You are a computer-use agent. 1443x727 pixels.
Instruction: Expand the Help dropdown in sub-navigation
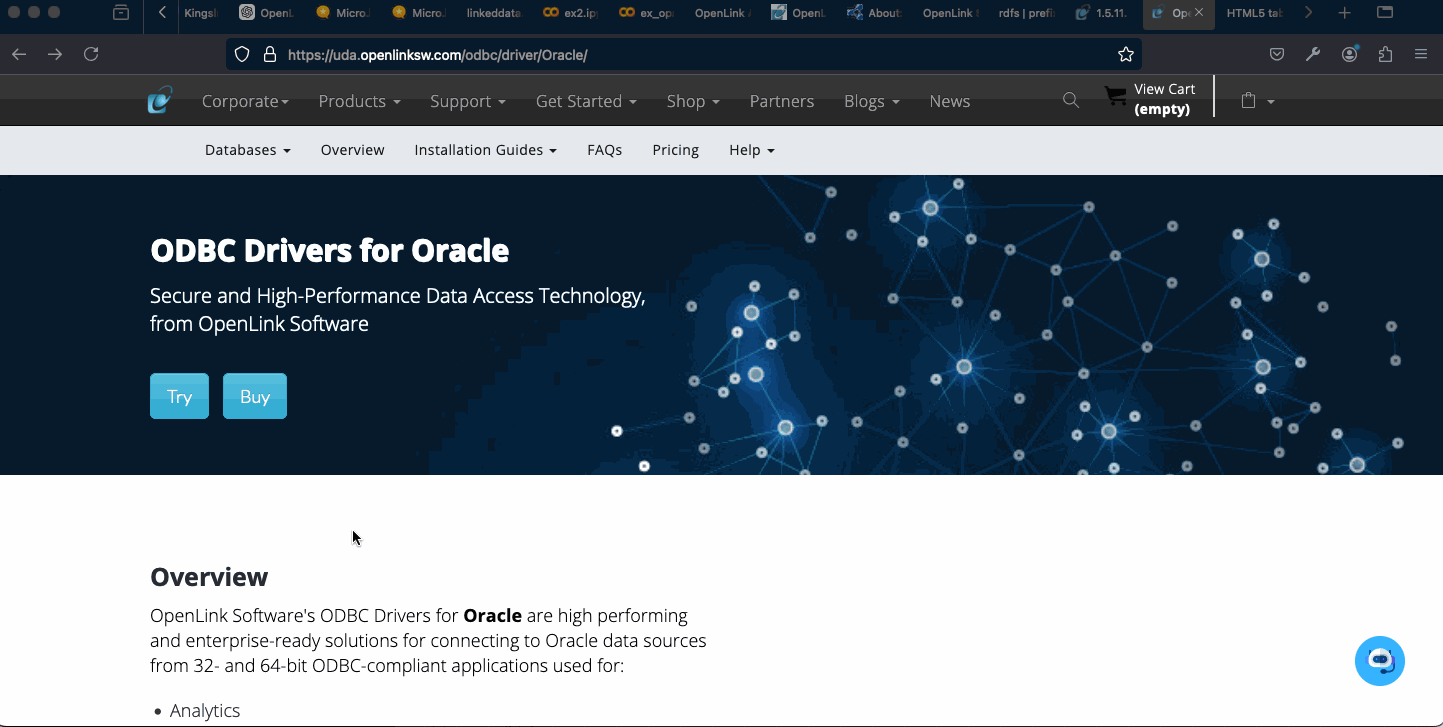pyautogui.click(x=752, y=150)
